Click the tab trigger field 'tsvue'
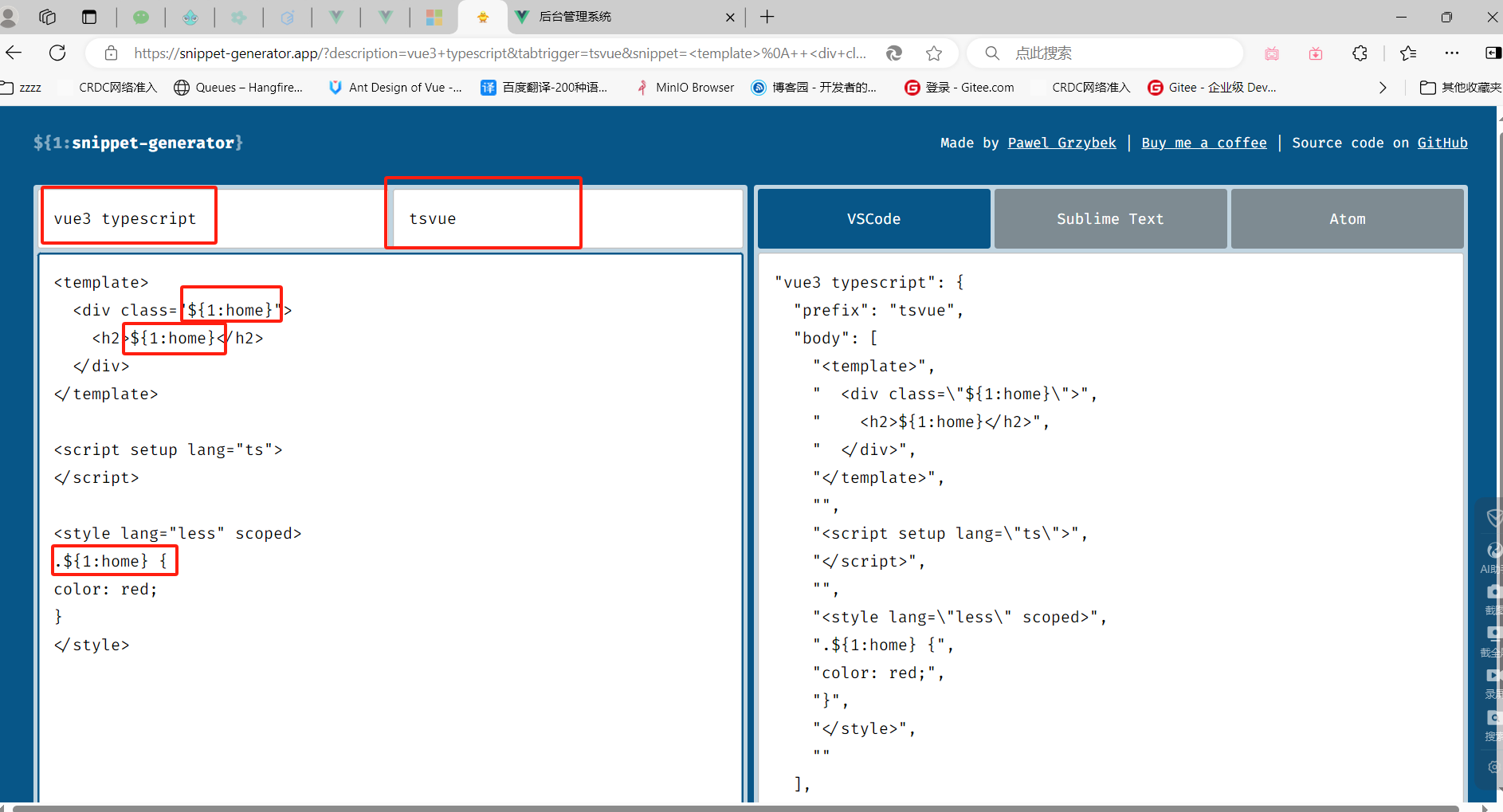The width and height of the screenshot is (1503, 812). pos(566,218)
